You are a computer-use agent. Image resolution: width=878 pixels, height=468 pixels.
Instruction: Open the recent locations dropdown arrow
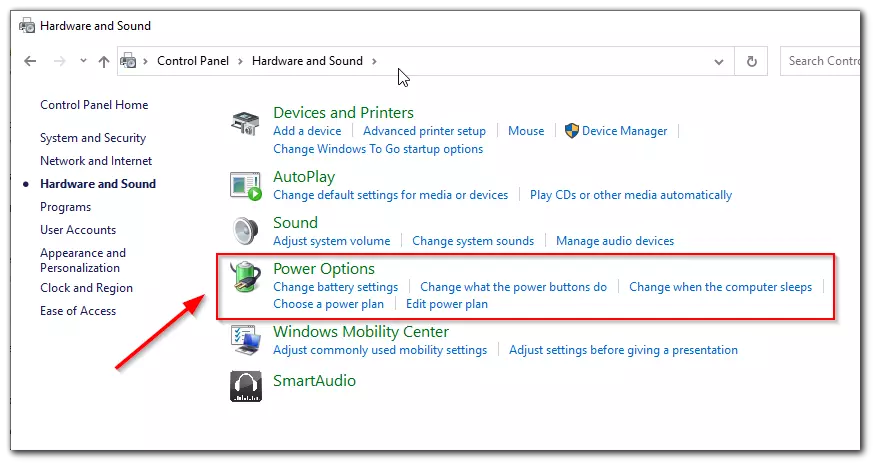(x=83, y=60)
